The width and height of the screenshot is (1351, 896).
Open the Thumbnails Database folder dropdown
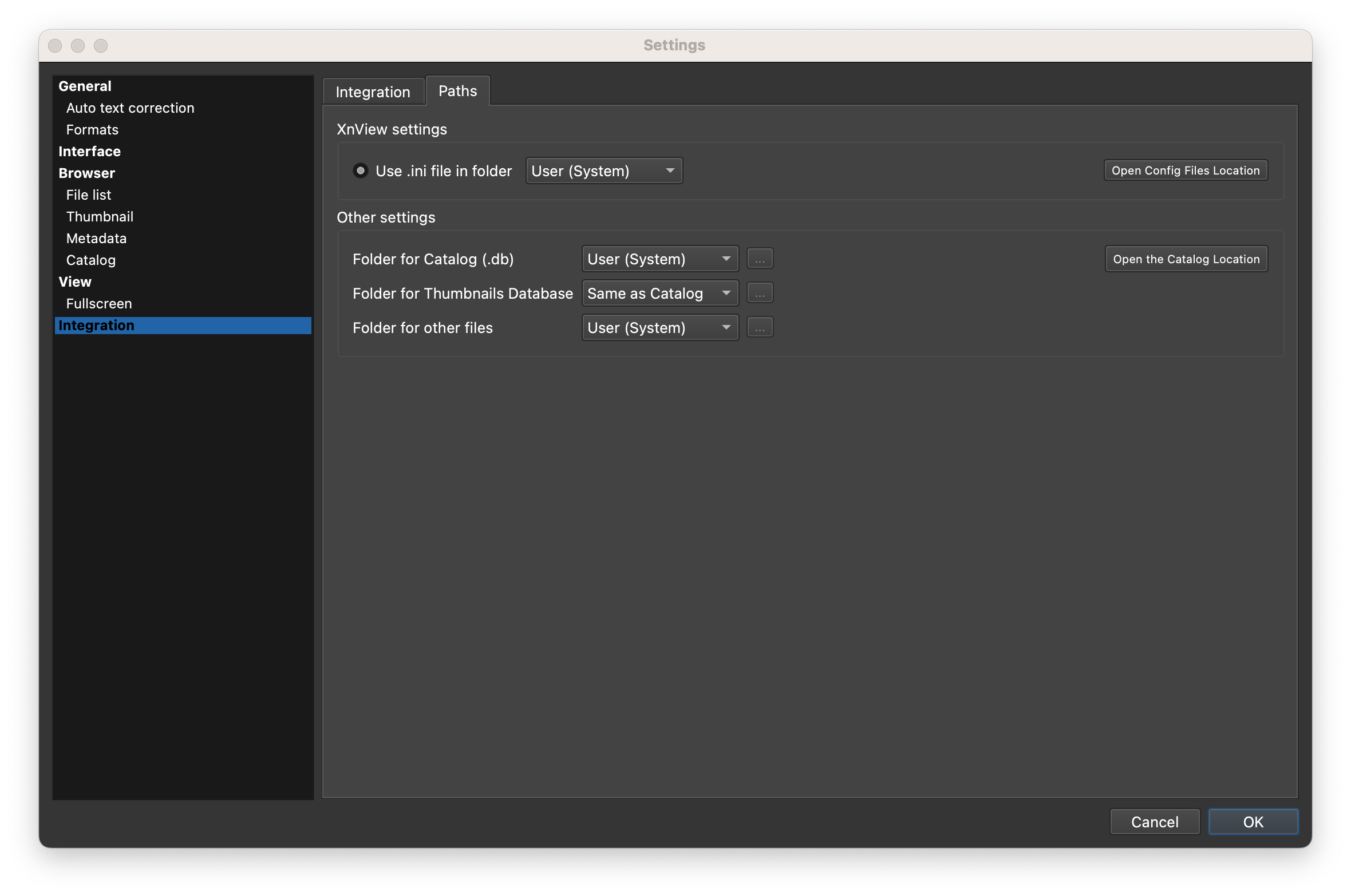659,294
